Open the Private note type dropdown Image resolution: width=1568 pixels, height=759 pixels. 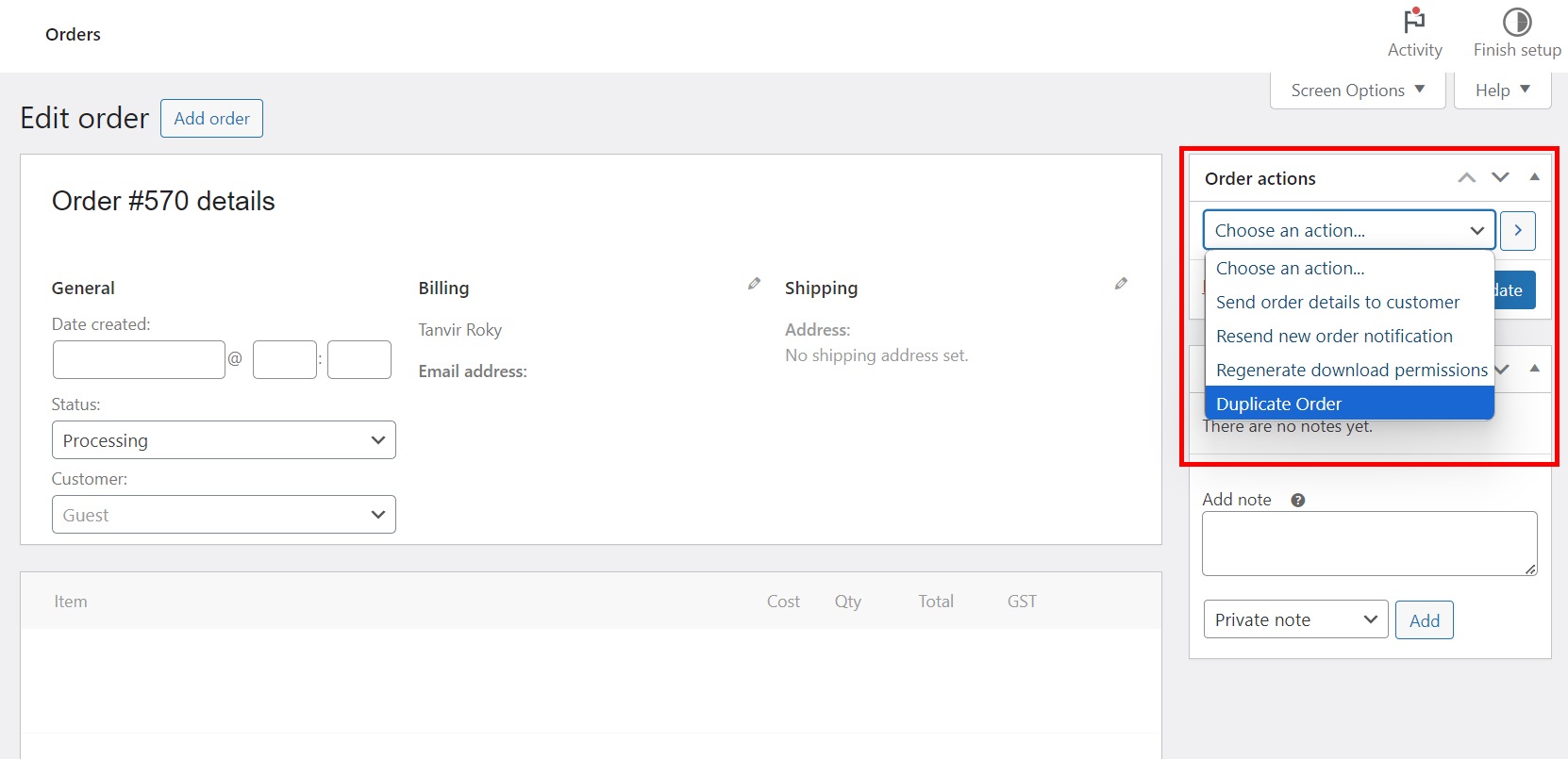pyautogui.click(x=1294, y=620)
